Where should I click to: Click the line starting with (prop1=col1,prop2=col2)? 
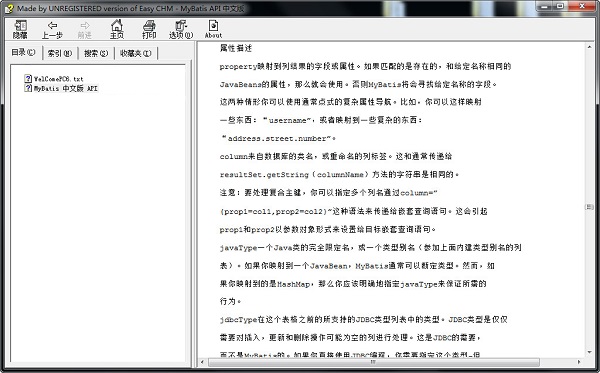pos(354,211)
